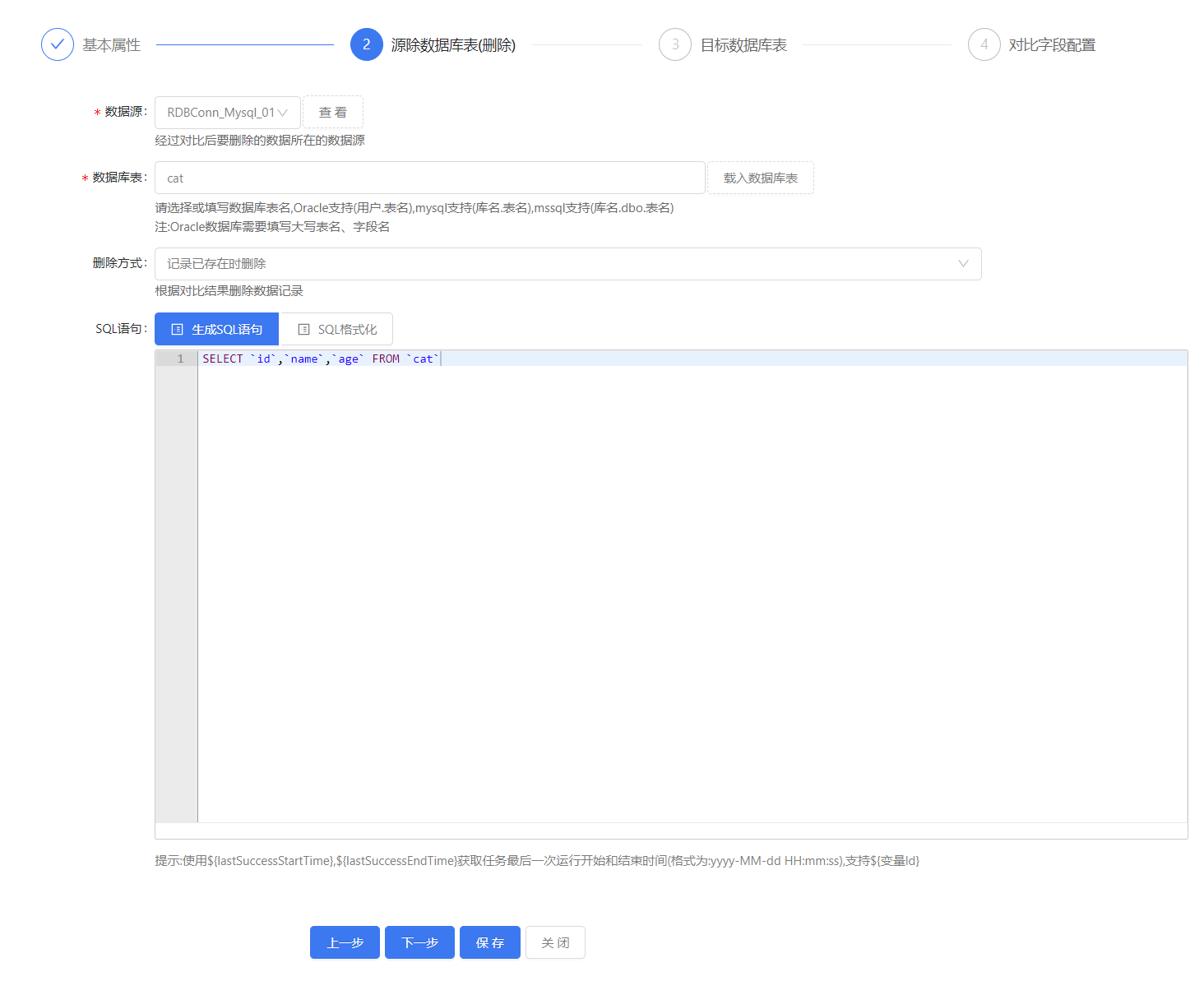Click the 载入数据库表 button
The image size is (1204, 981).
point(761,178)
